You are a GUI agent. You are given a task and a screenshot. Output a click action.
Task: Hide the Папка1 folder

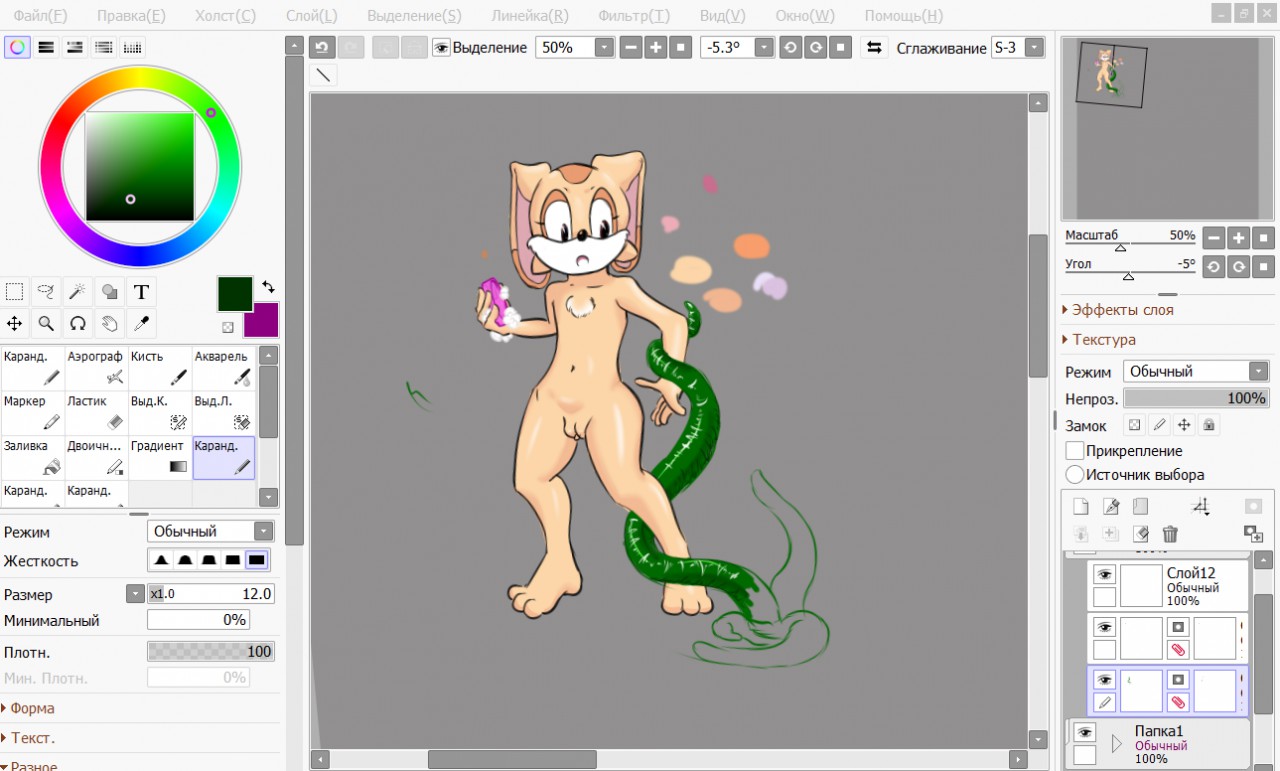(1084, 733)
